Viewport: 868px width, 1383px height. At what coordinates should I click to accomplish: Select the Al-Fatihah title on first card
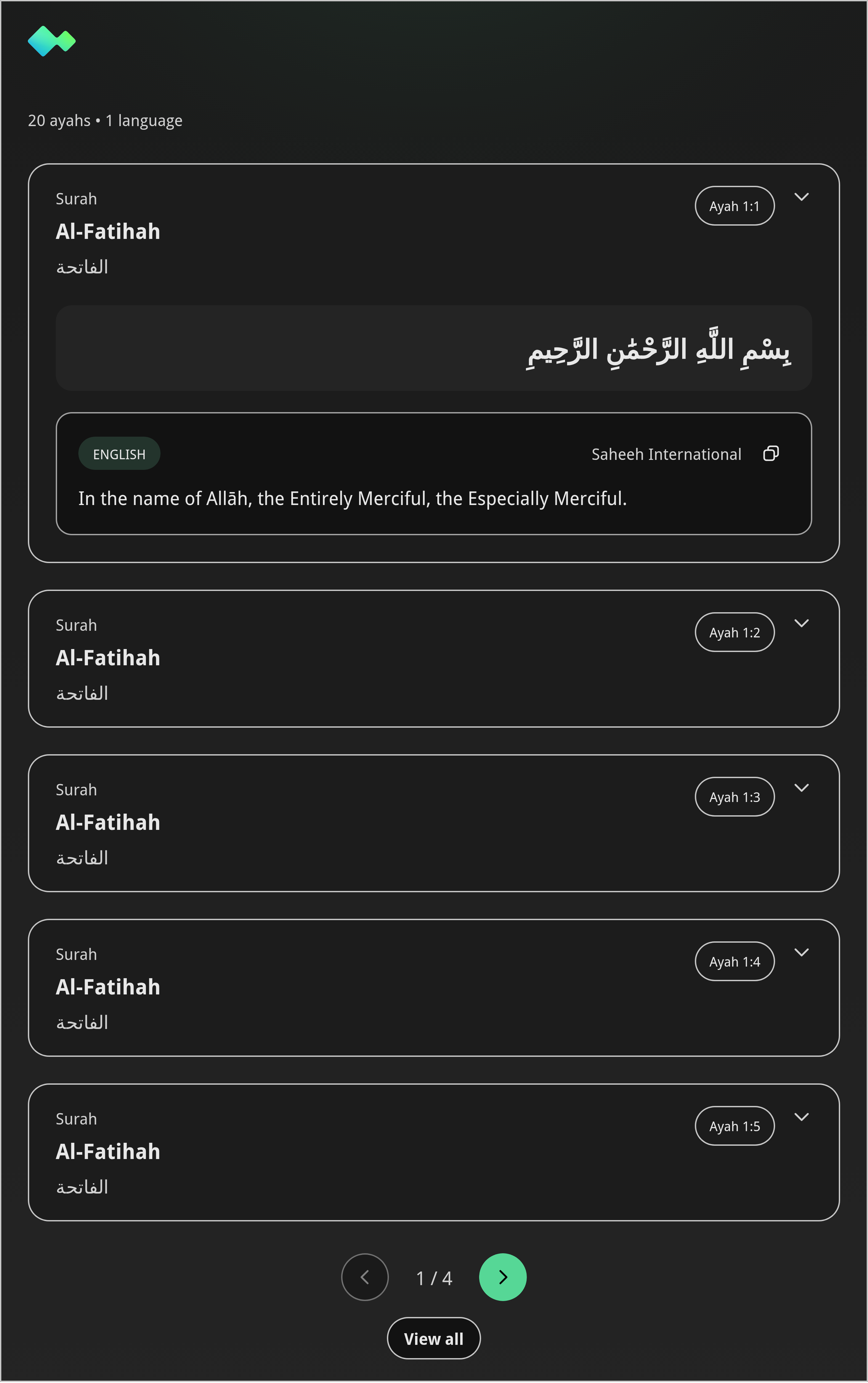pos(108,231)
